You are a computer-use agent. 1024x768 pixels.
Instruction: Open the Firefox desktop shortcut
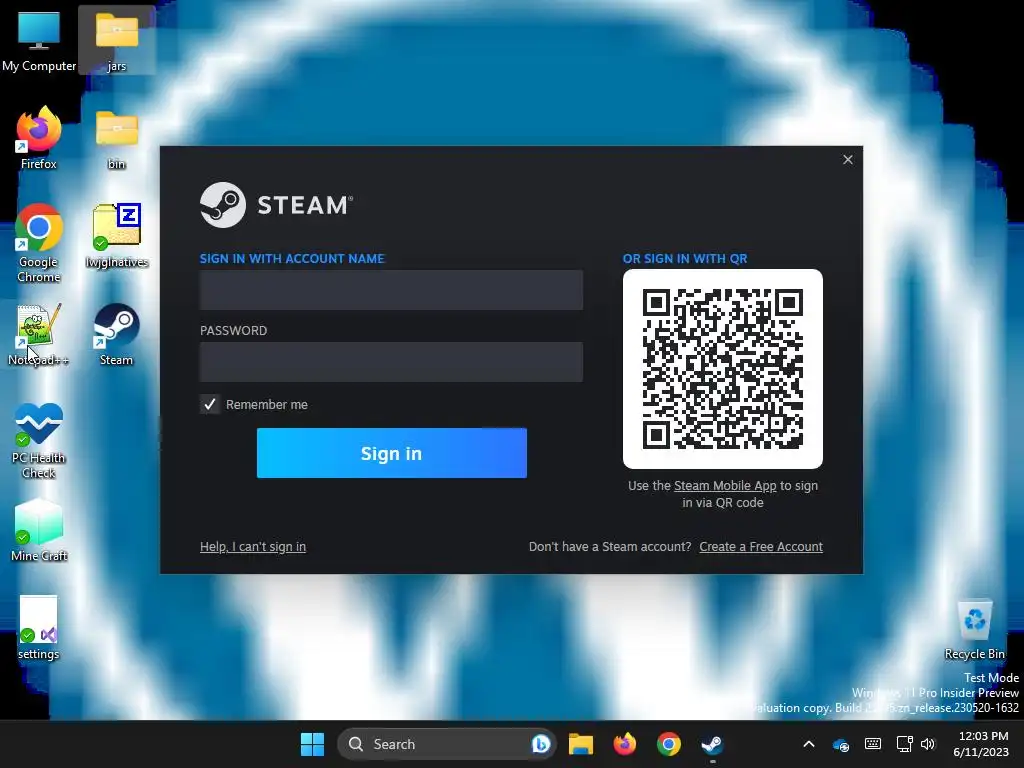pos(39,138)
